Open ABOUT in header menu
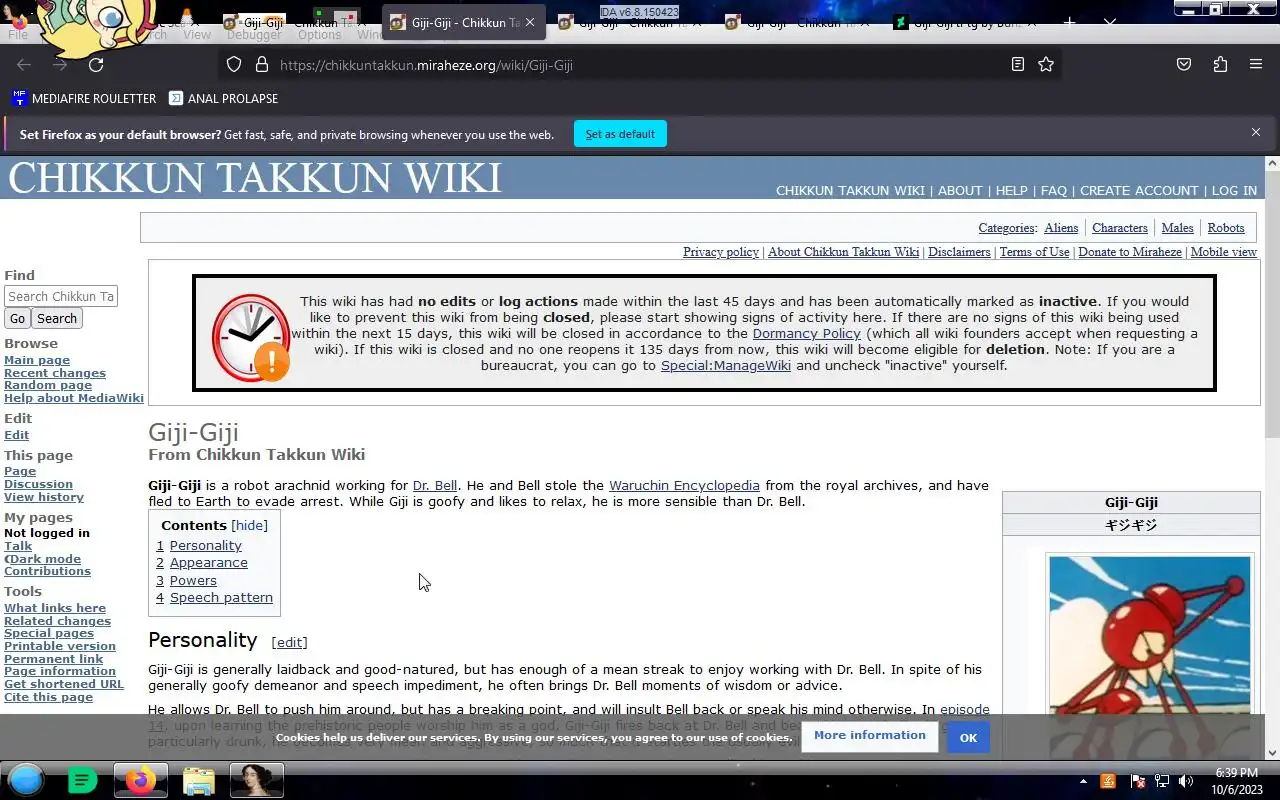 coord(960,190)
